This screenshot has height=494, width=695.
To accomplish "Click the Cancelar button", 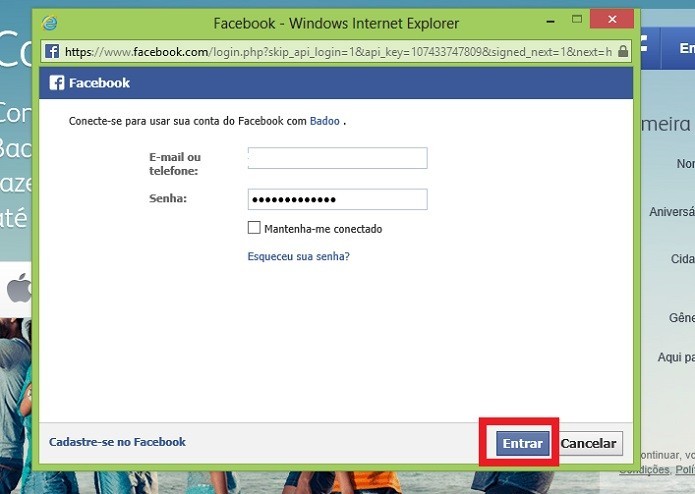I will pos(588,443).
